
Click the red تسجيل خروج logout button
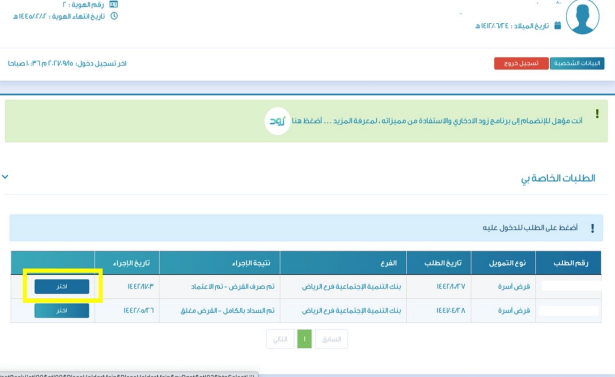click(521, 63)
